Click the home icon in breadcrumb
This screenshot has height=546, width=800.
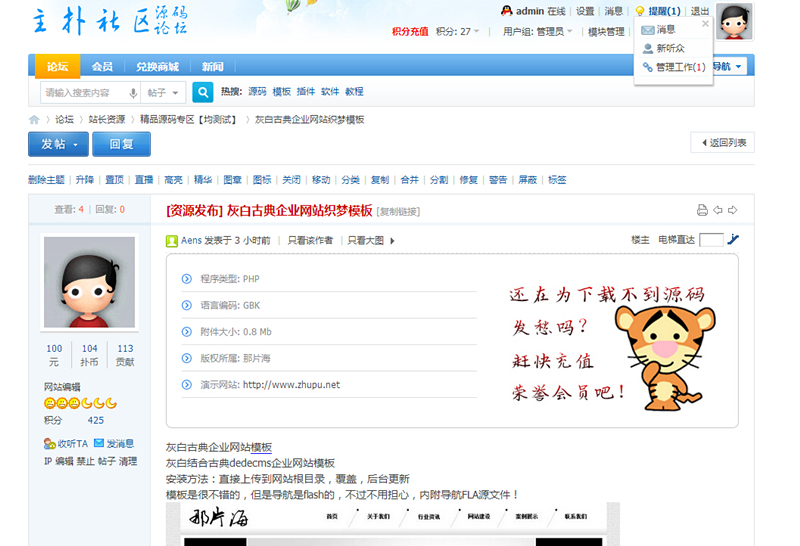(x=34, y=119)
